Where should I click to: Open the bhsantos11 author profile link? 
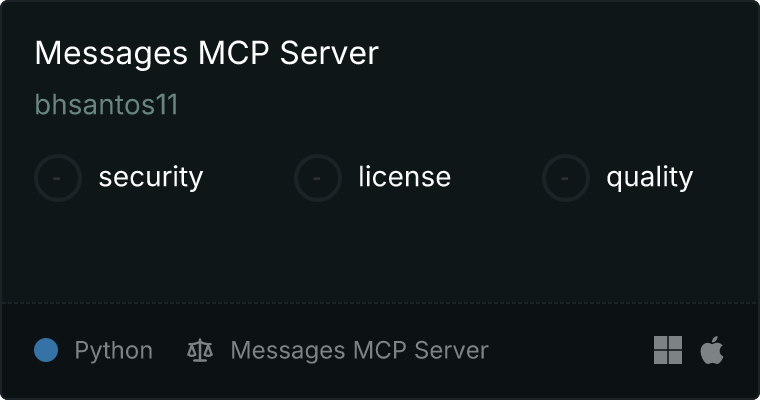click(107, 104)
